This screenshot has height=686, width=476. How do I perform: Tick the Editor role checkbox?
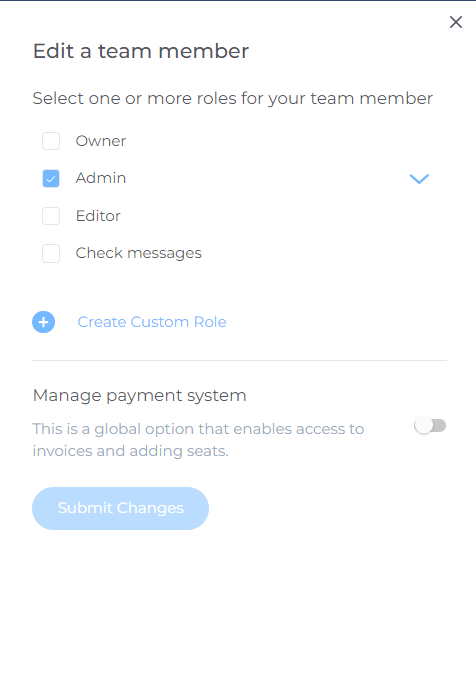[51, 216]
